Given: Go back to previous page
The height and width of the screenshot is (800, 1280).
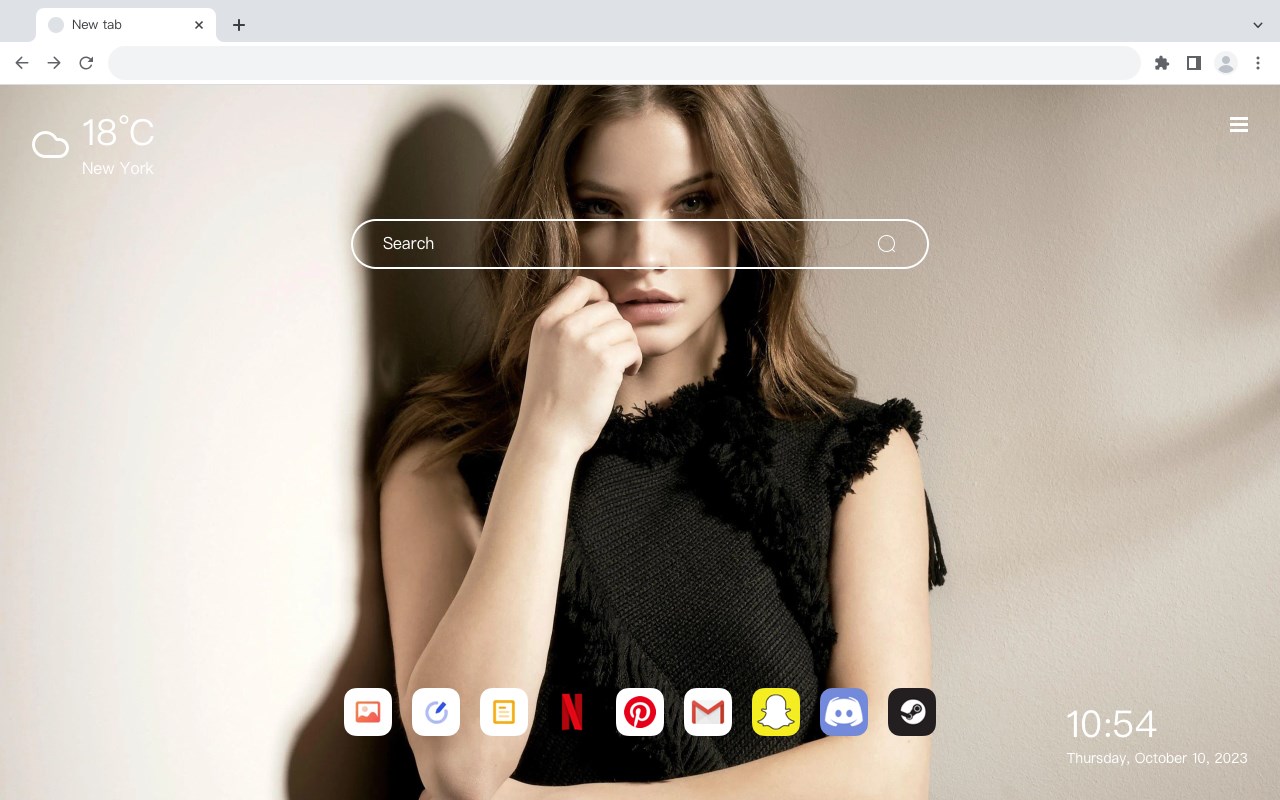Looking at the screenshot, I should tap(22, 63).
